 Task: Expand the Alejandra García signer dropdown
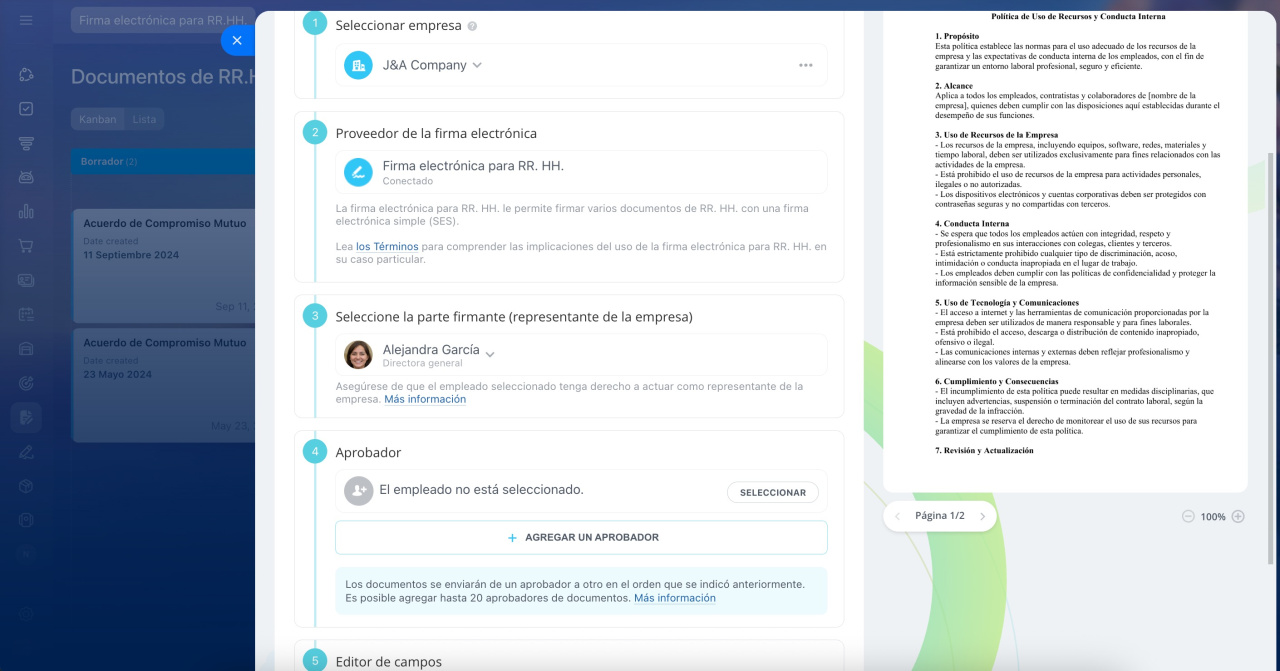pyautogui.click(x=490, y=353)
